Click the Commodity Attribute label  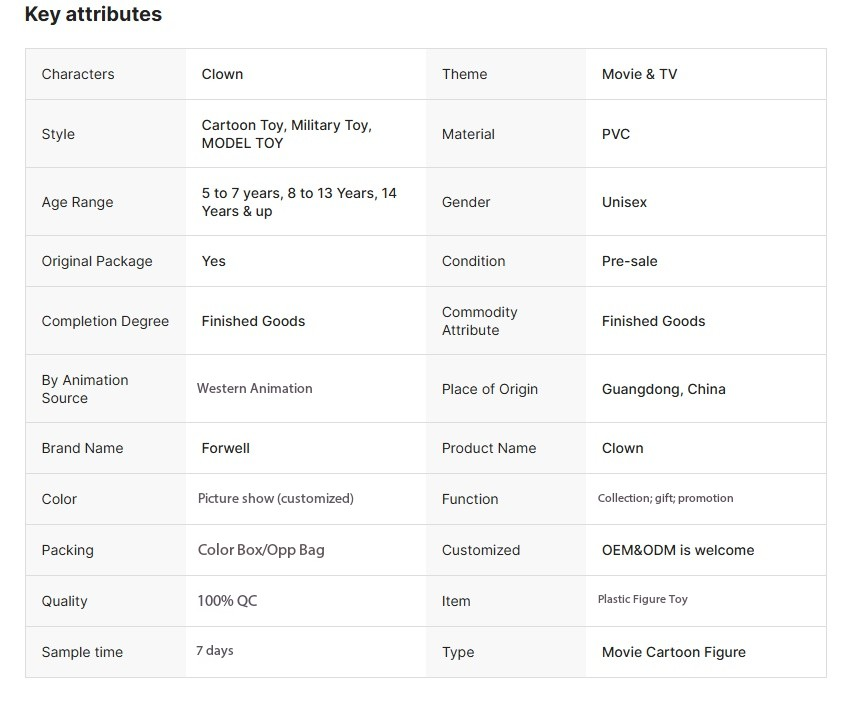tap(479, 321)
